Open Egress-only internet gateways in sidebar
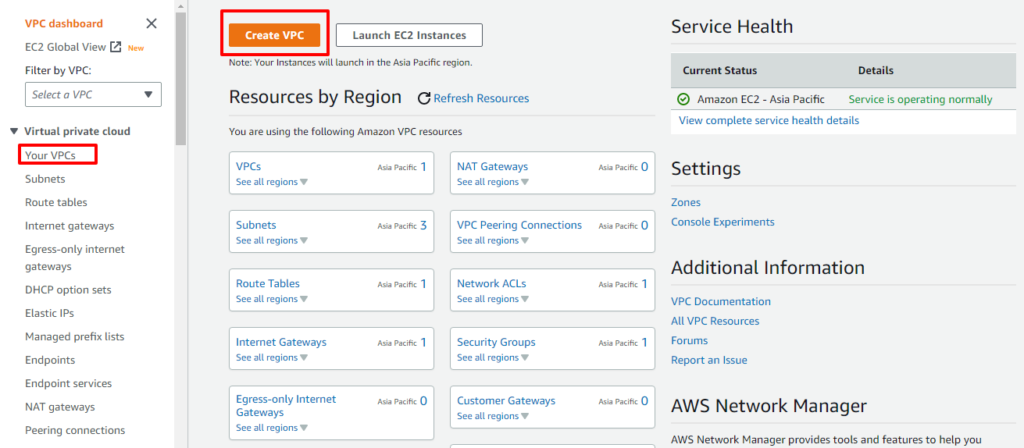The image size is (1024, 448). [74, 258]
